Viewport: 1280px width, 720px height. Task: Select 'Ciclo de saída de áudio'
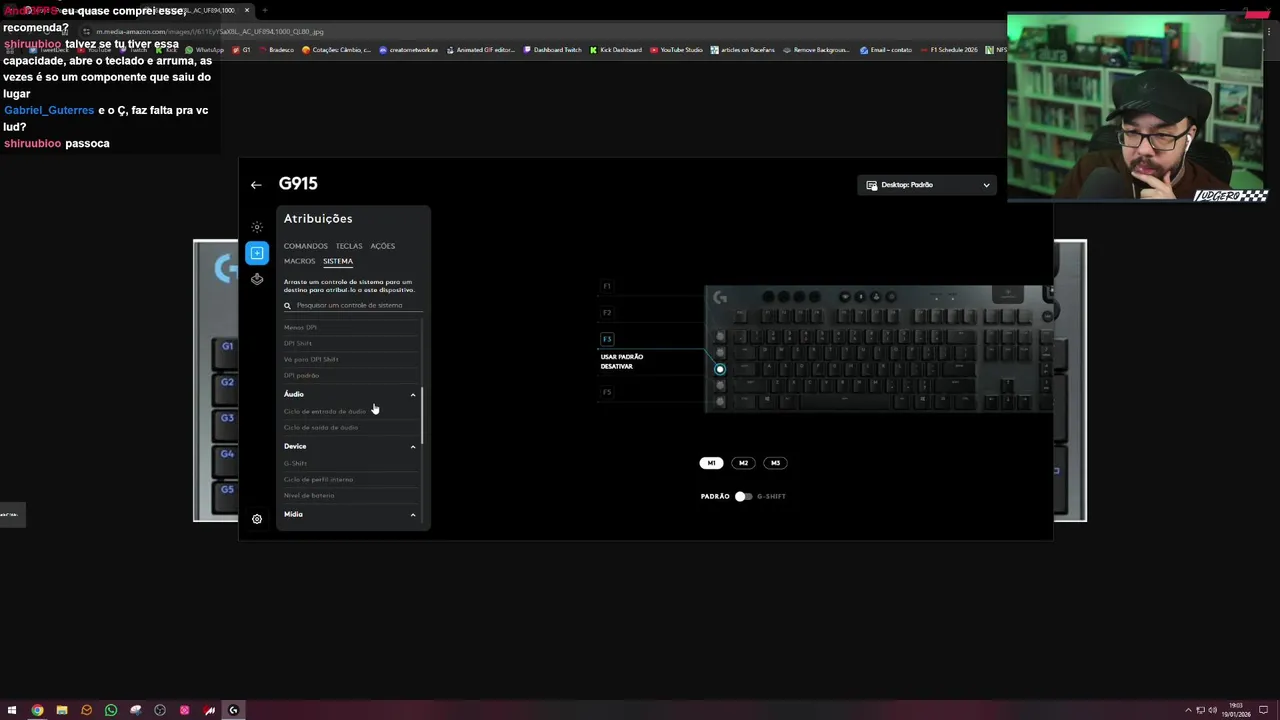(321, 427)
